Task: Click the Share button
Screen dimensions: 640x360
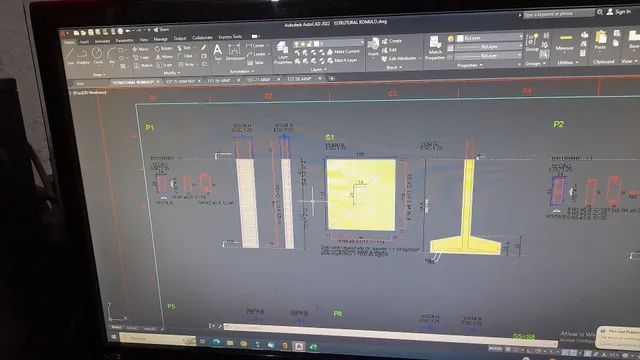Action: (x=161, y=30)
